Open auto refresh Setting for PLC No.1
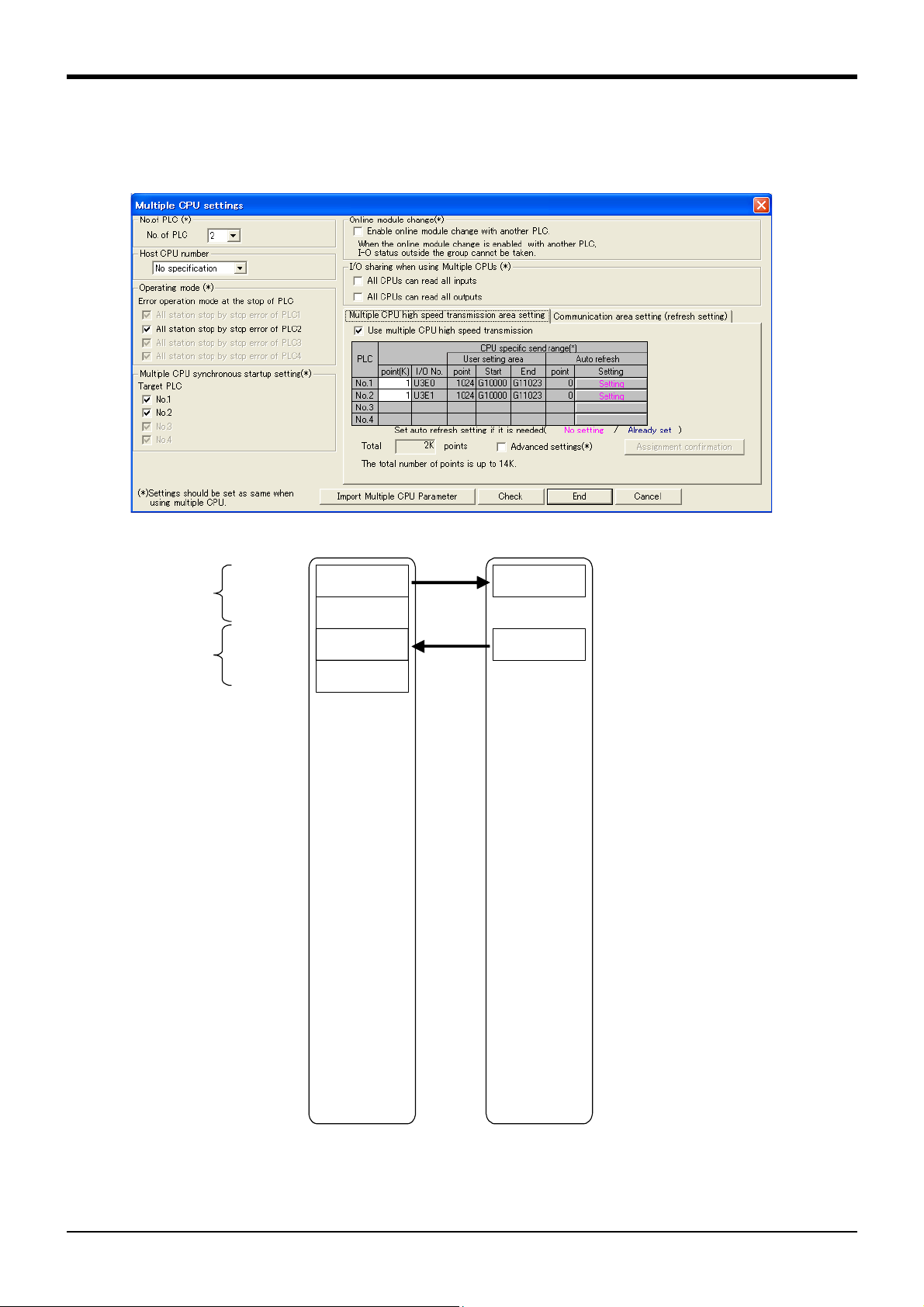The width and height of the screenshot is (924, 1307). tap(611, 384)
